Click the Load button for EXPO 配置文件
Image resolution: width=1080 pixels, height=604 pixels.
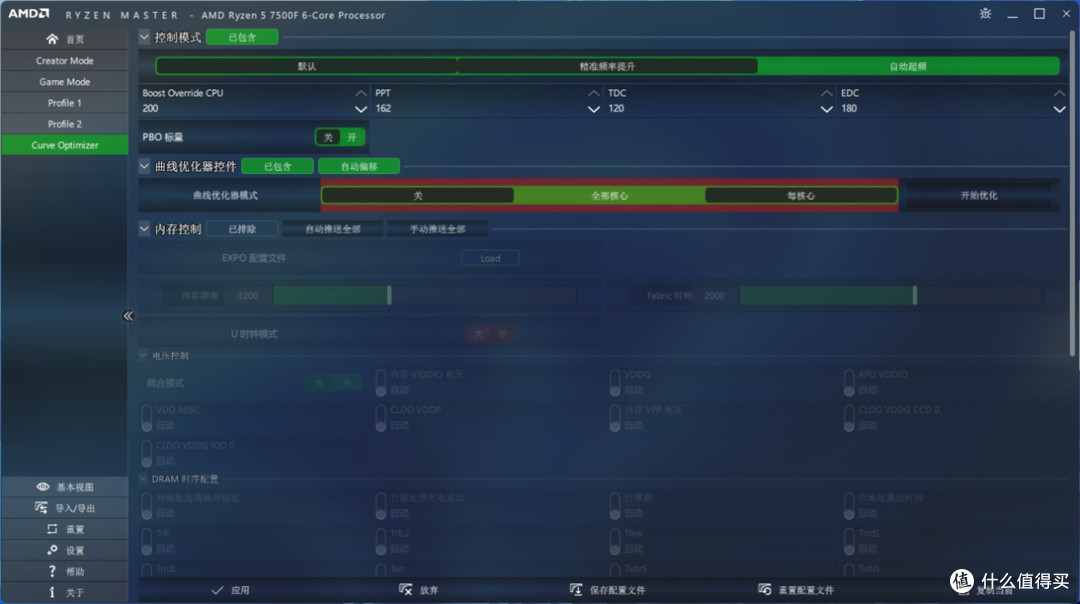pyautogui.click(x=490, y=258)
